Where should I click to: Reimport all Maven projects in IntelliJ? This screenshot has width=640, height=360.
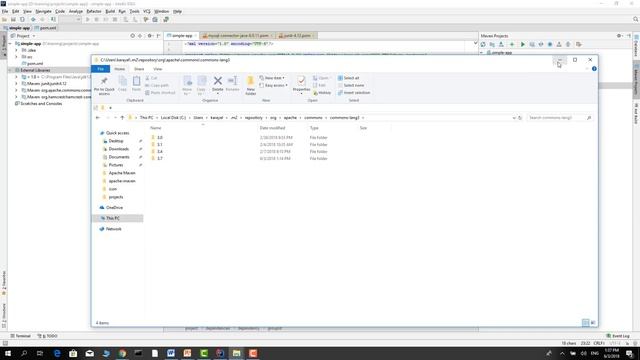click(483, 44)
